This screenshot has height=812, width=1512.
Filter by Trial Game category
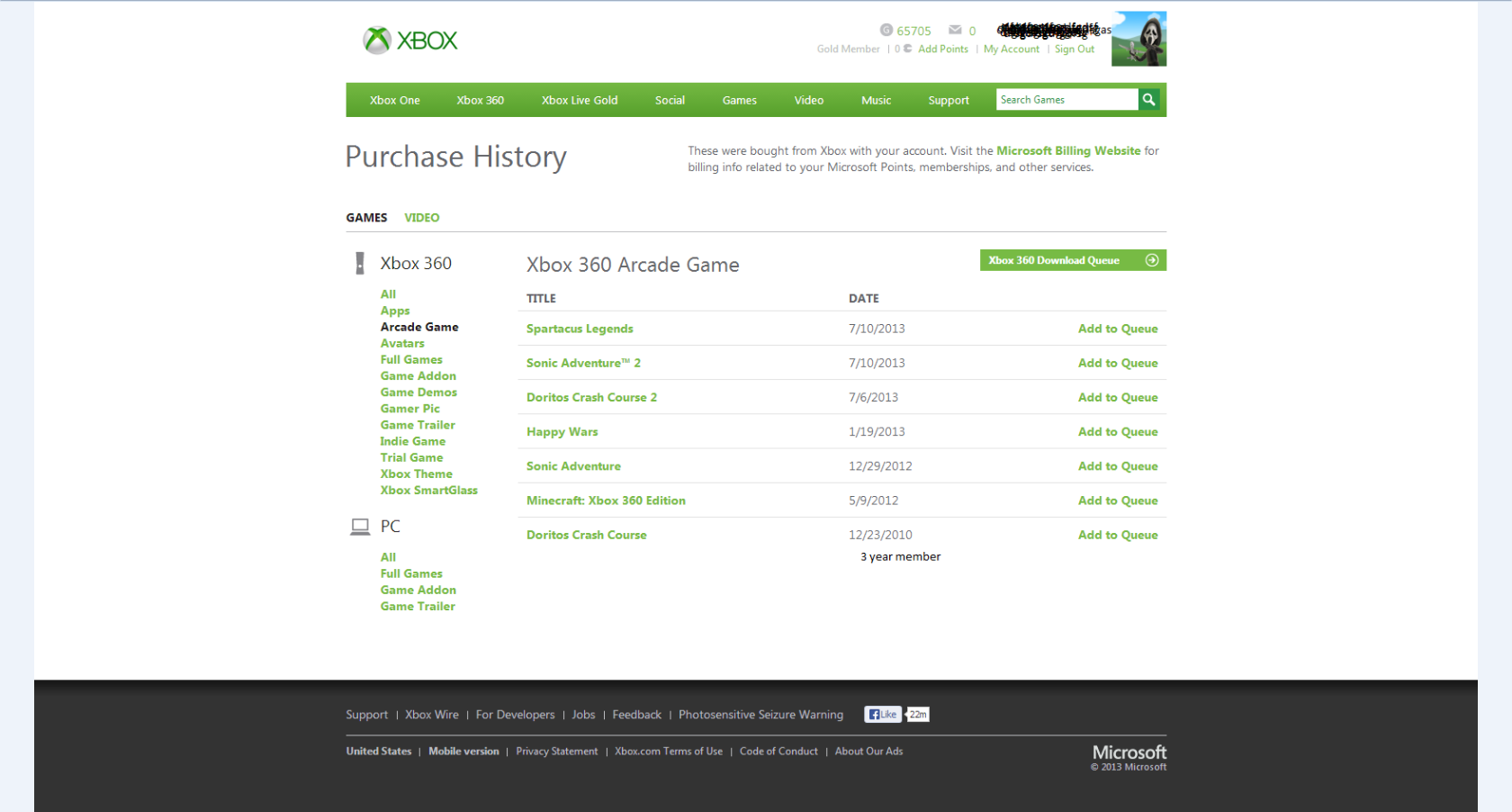(411, 457)
